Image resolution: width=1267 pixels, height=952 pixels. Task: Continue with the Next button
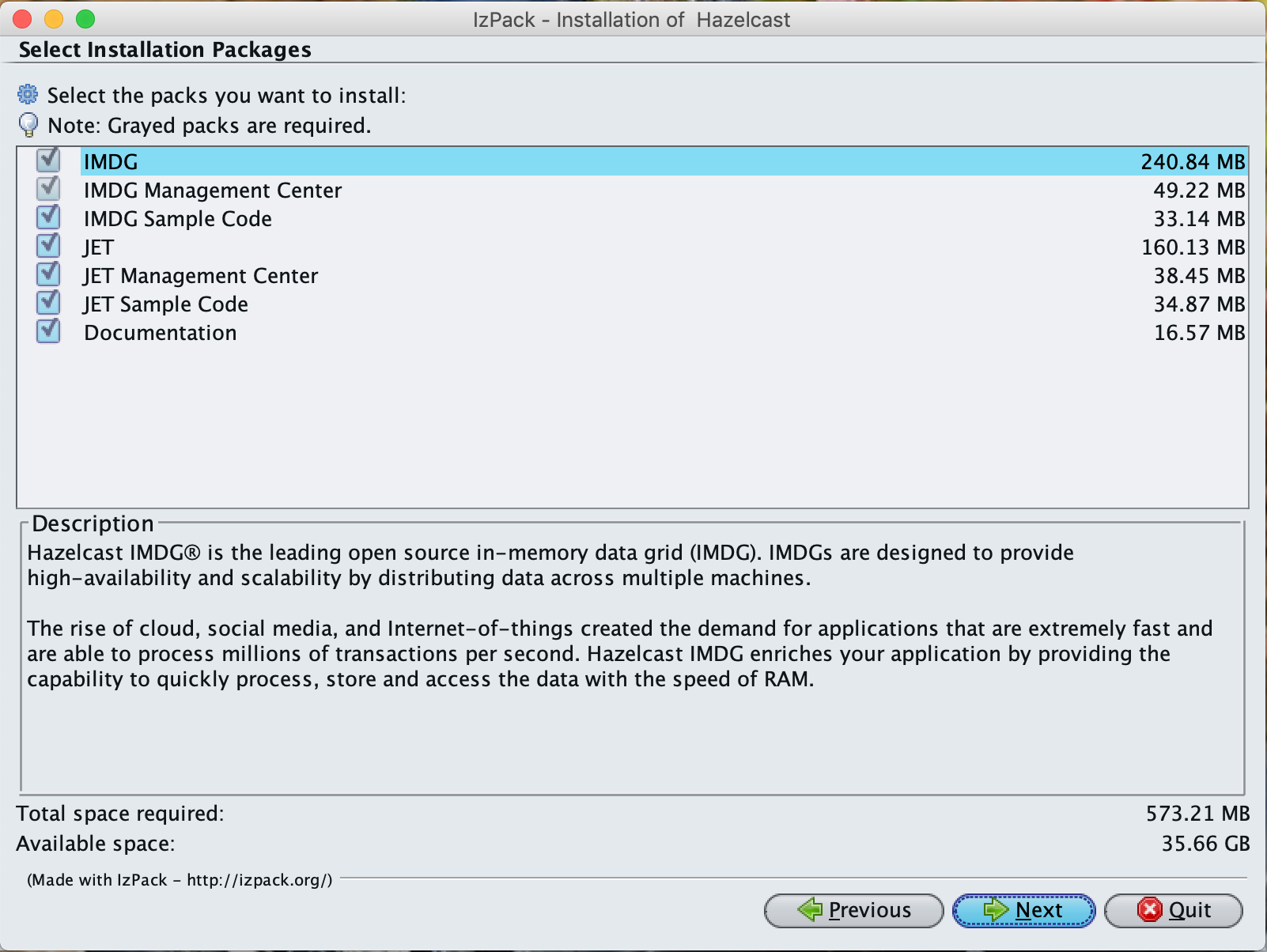pyautogui.click(x=1023, y=911)
